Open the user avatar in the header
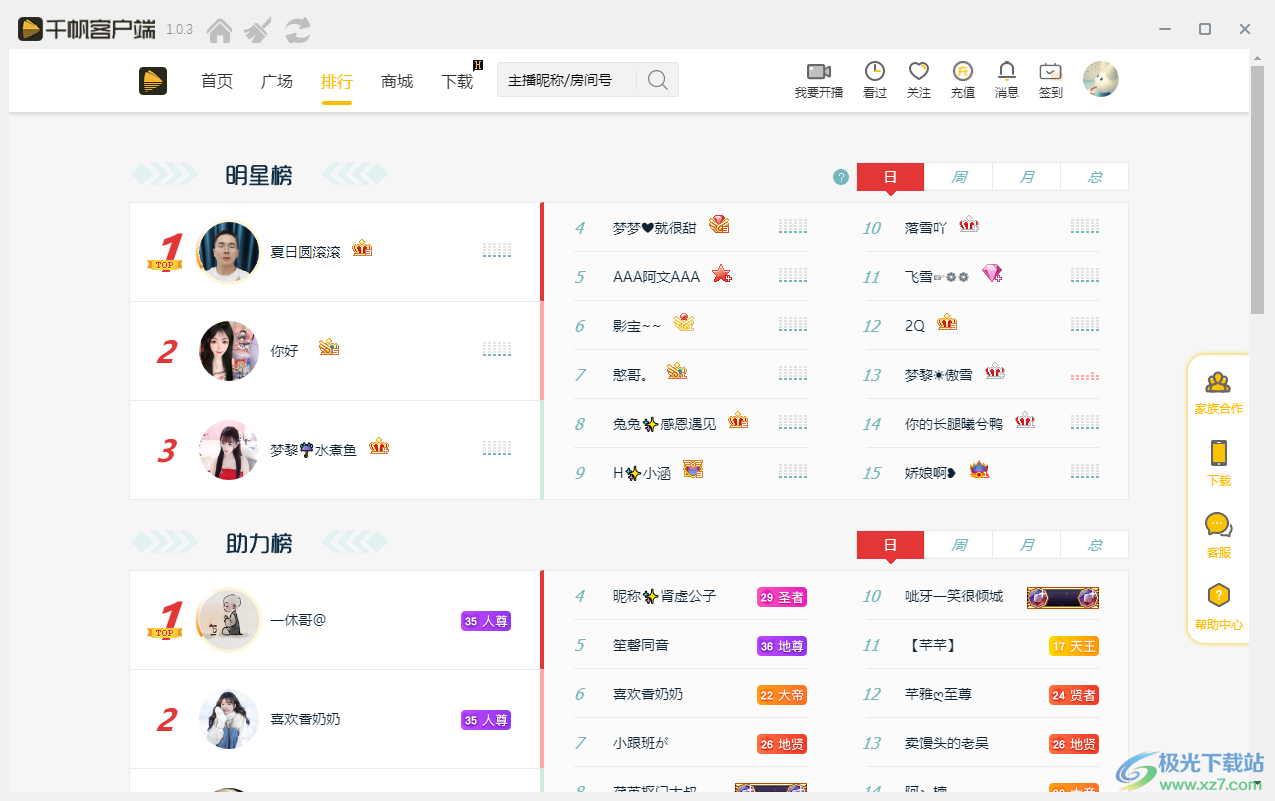1275x801 pixels. pyautogui.click(x=1101, y=79)
